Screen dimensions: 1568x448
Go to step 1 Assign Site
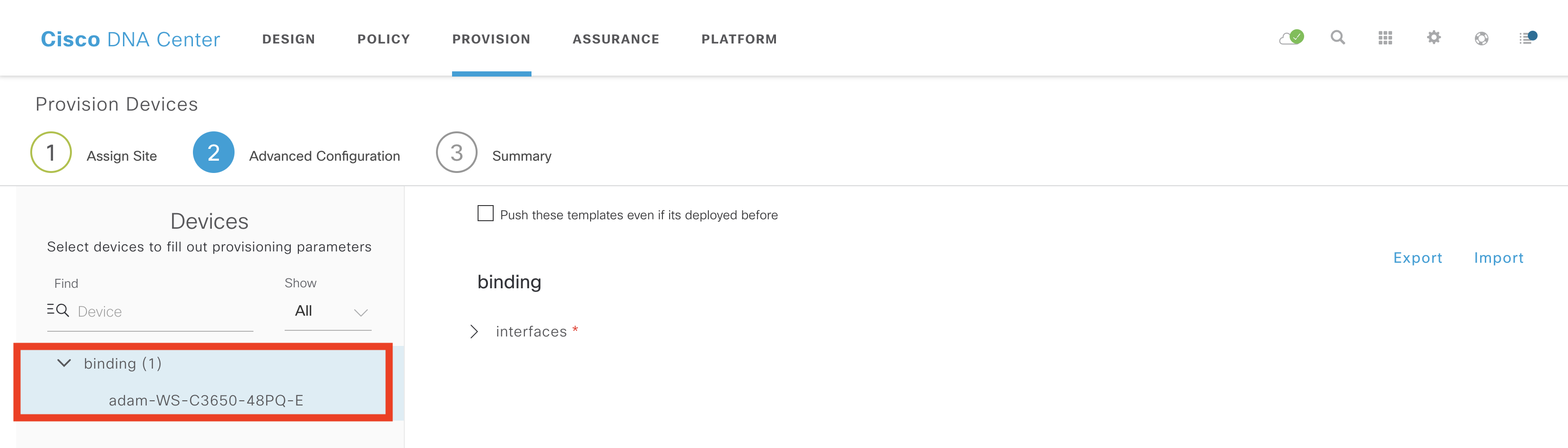click(x=51, y=153)
